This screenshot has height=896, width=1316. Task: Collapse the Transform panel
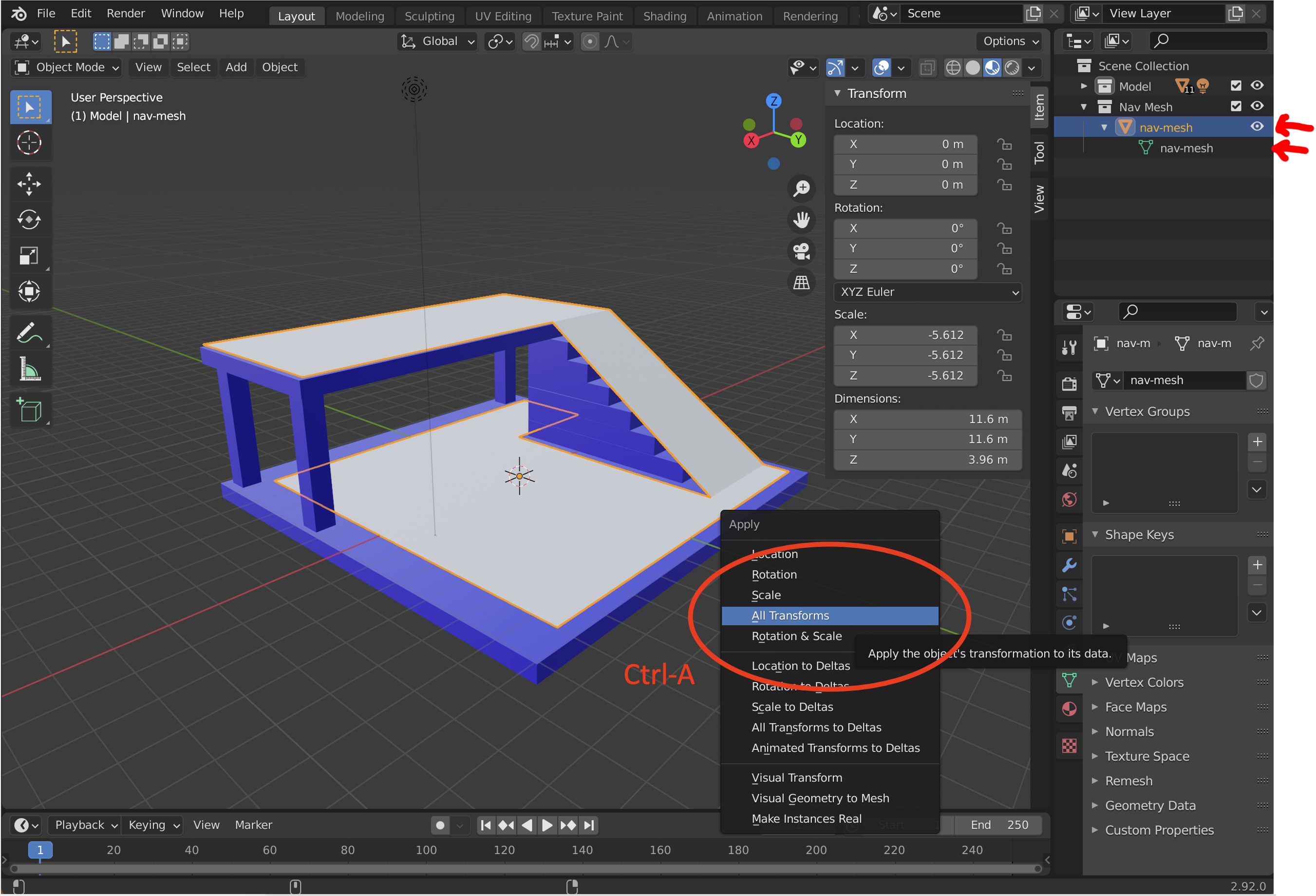[x=838, y=93]
